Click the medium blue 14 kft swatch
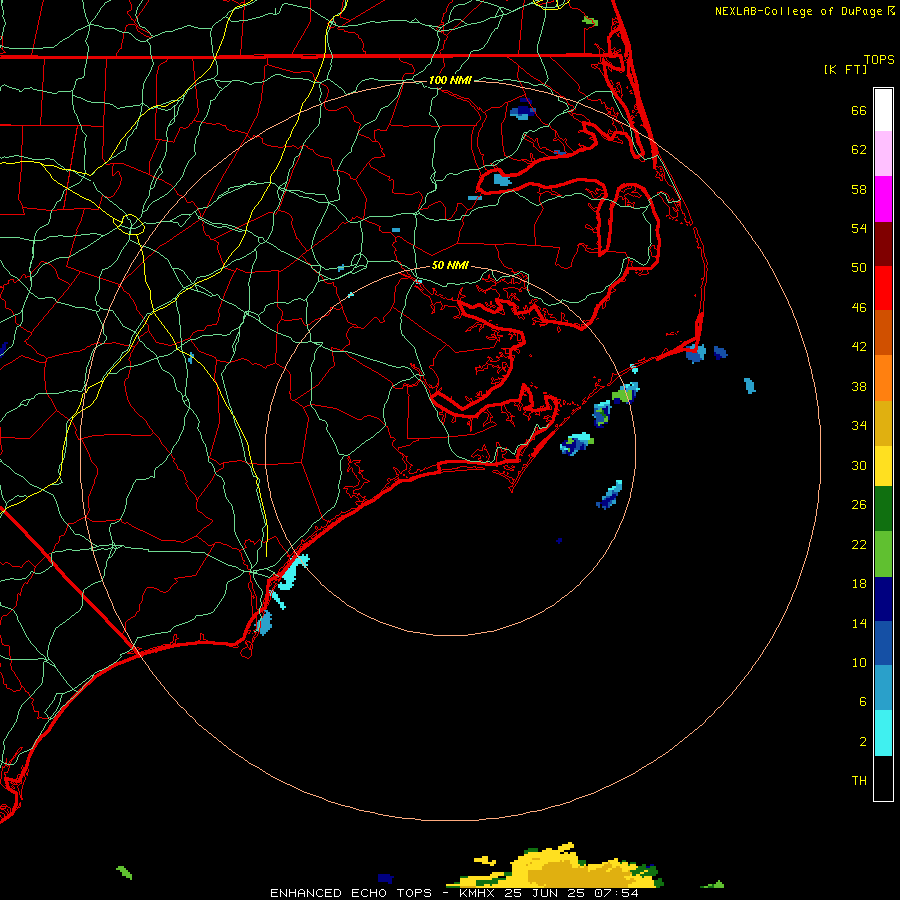Screen dimensions: 900x900 click(883, 643)
